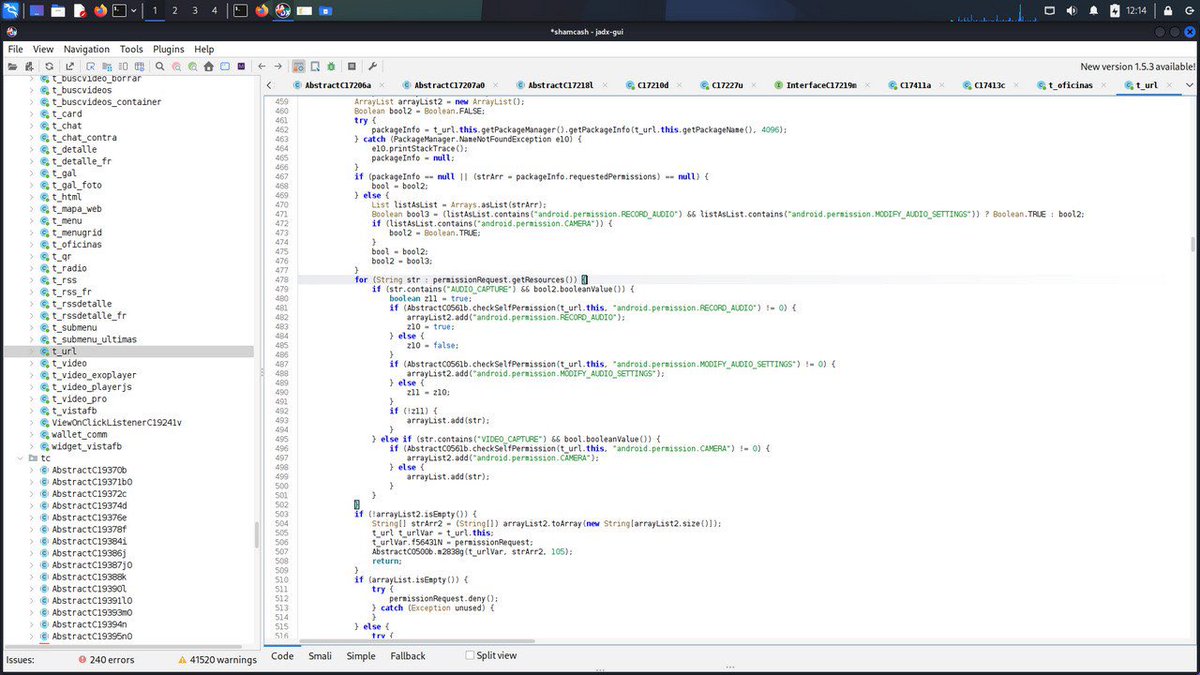The width and height of the screenshot is (1200, 675).
Task: Click the Open file toolbar icon
Action: point(12,66)
